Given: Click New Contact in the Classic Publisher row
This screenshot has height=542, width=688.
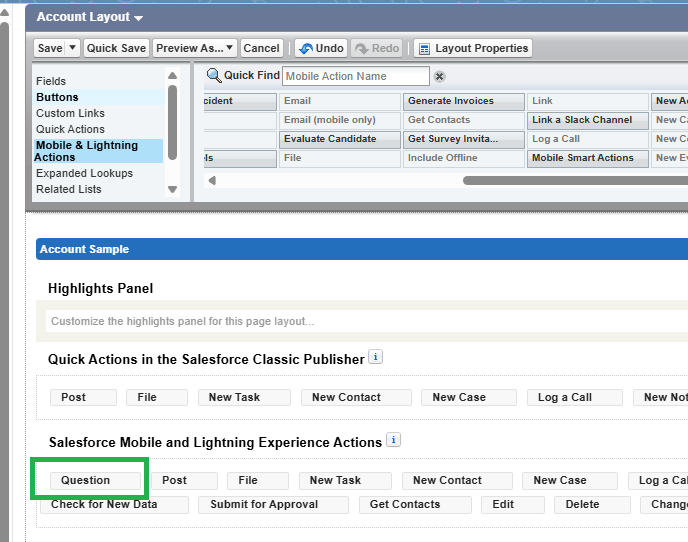Looking at the screenshot, I should (356, 397).
